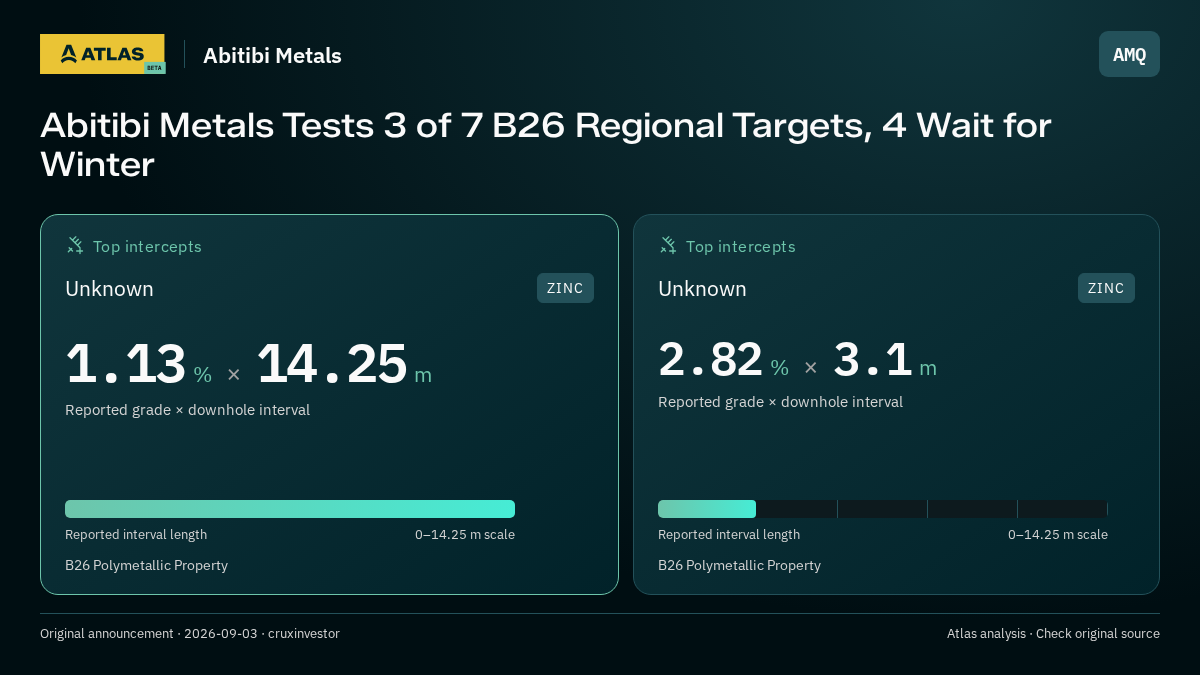This screenshot has height=675, width=1200.
Task: Click the 1.13 grade value
Action: tap(126, 364)
